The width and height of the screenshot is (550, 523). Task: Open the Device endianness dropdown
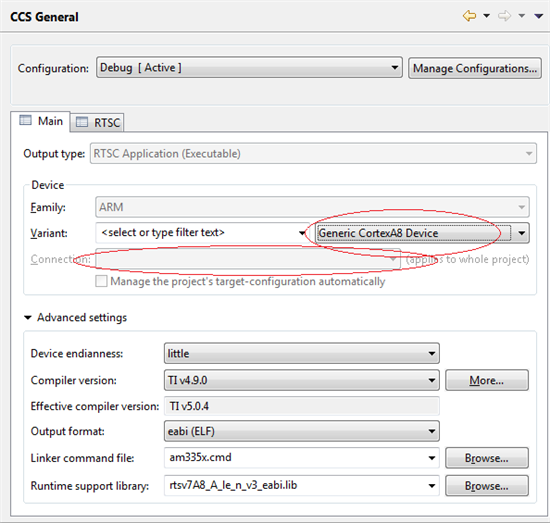pos(302,353)
